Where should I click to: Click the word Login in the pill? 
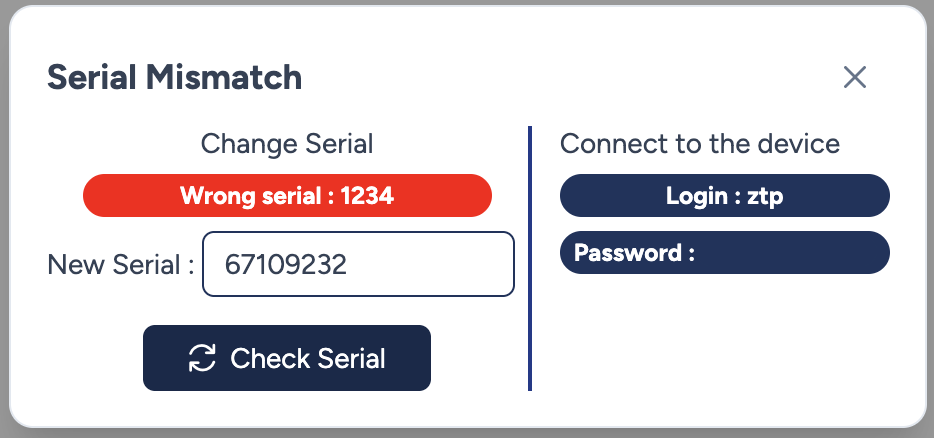[695, 196]
